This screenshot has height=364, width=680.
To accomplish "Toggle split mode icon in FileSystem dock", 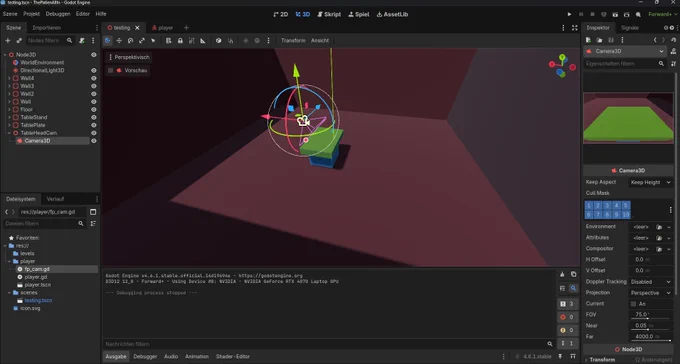I will point(93,212).
